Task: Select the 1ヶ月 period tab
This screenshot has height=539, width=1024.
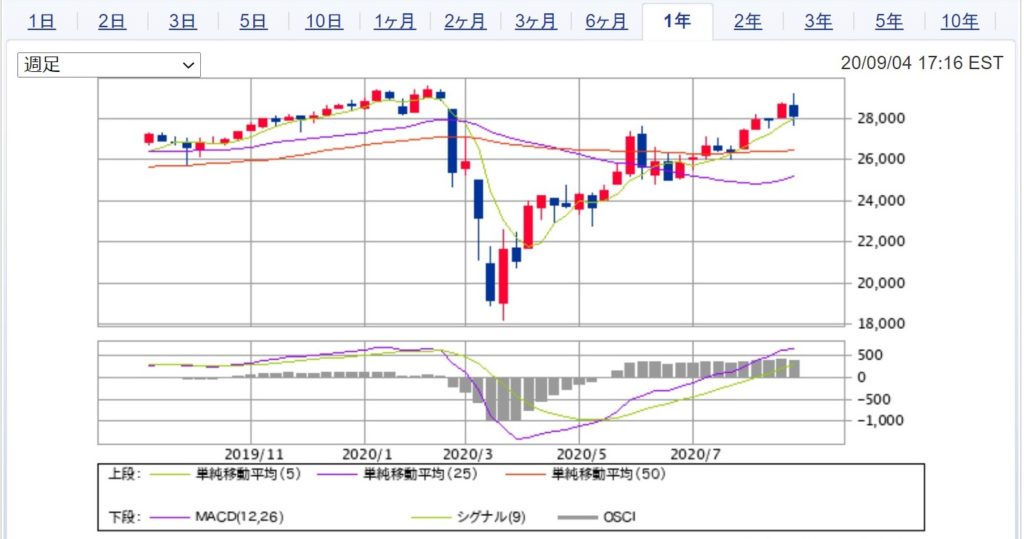Action: 394,22
